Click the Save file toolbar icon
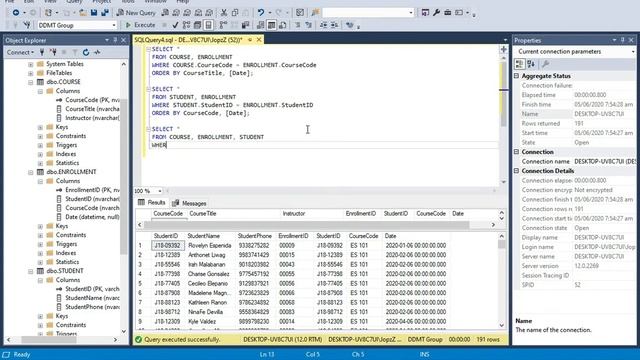Image resolution: width=640 pixels, height=360 pixels. tap(94, 13)
